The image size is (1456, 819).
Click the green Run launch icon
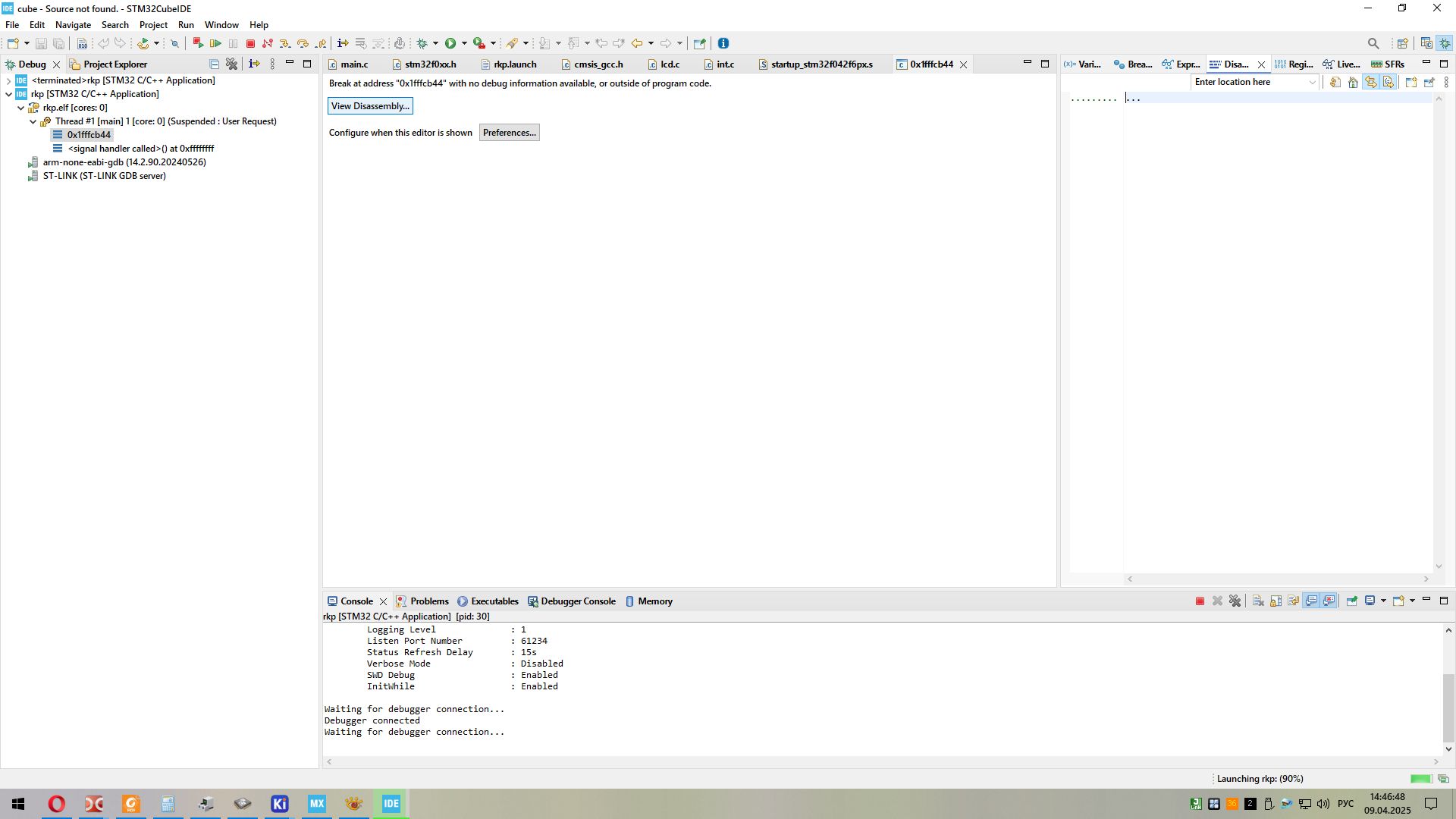pos(450,43)
